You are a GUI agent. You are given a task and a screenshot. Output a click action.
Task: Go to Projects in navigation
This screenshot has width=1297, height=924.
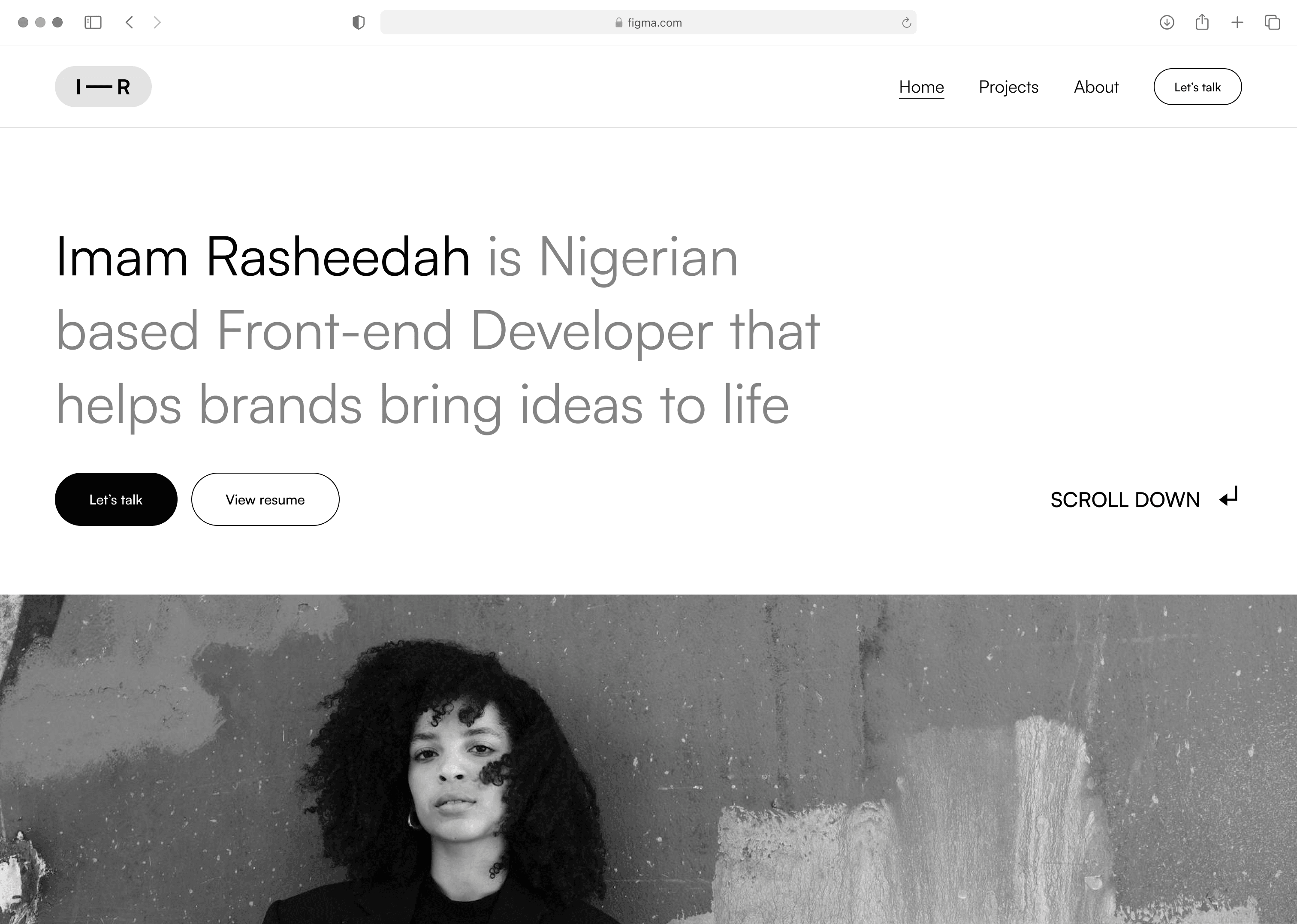click(1009, 87)
